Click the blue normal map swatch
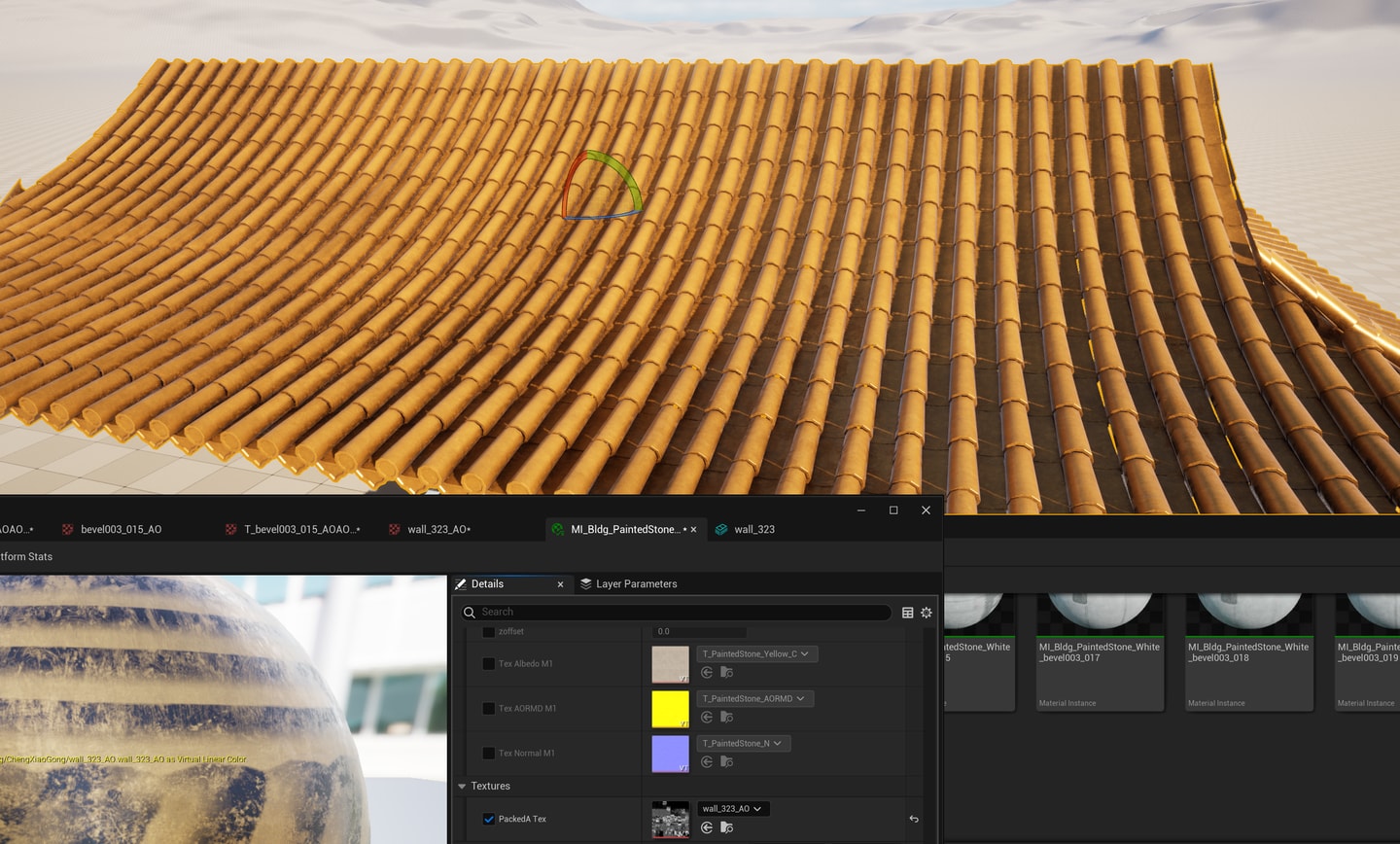The height and width of the screenshot is (844, 1400). pos(670,754)
